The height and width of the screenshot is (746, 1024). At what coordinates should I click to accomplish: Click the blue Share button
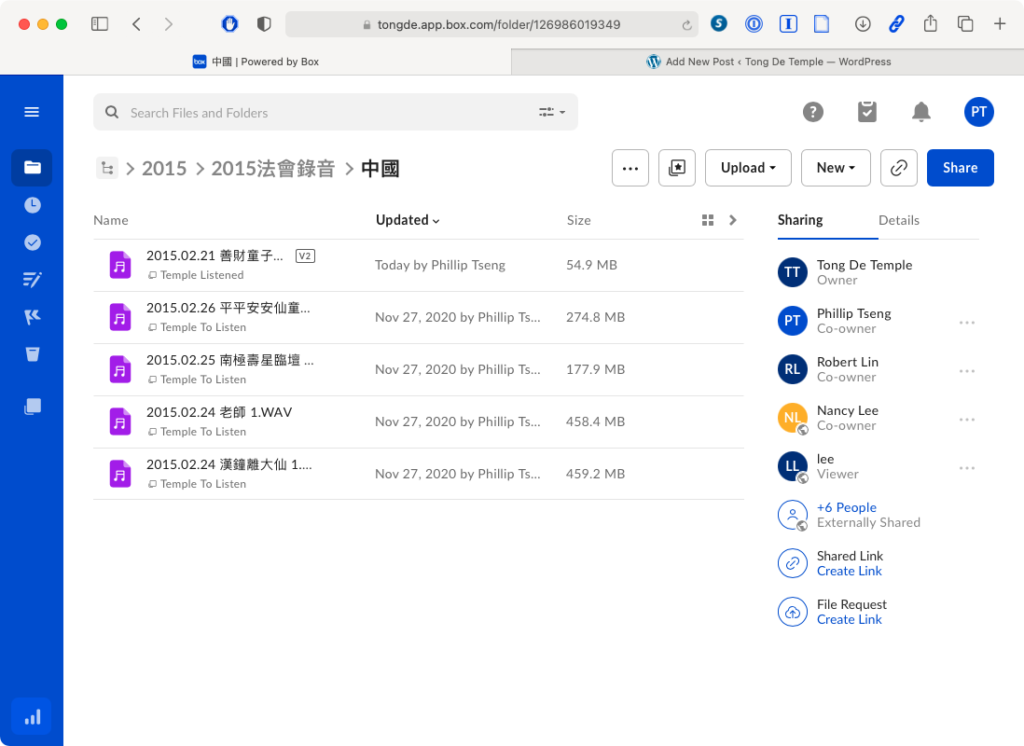[959, 168]
